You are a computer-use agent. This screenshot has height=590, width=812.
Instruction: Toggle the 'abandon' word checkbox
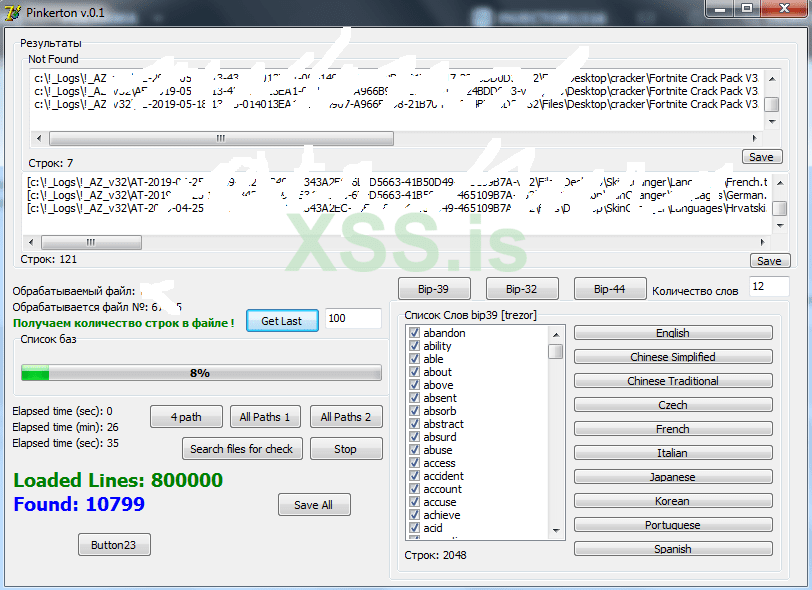414,332
